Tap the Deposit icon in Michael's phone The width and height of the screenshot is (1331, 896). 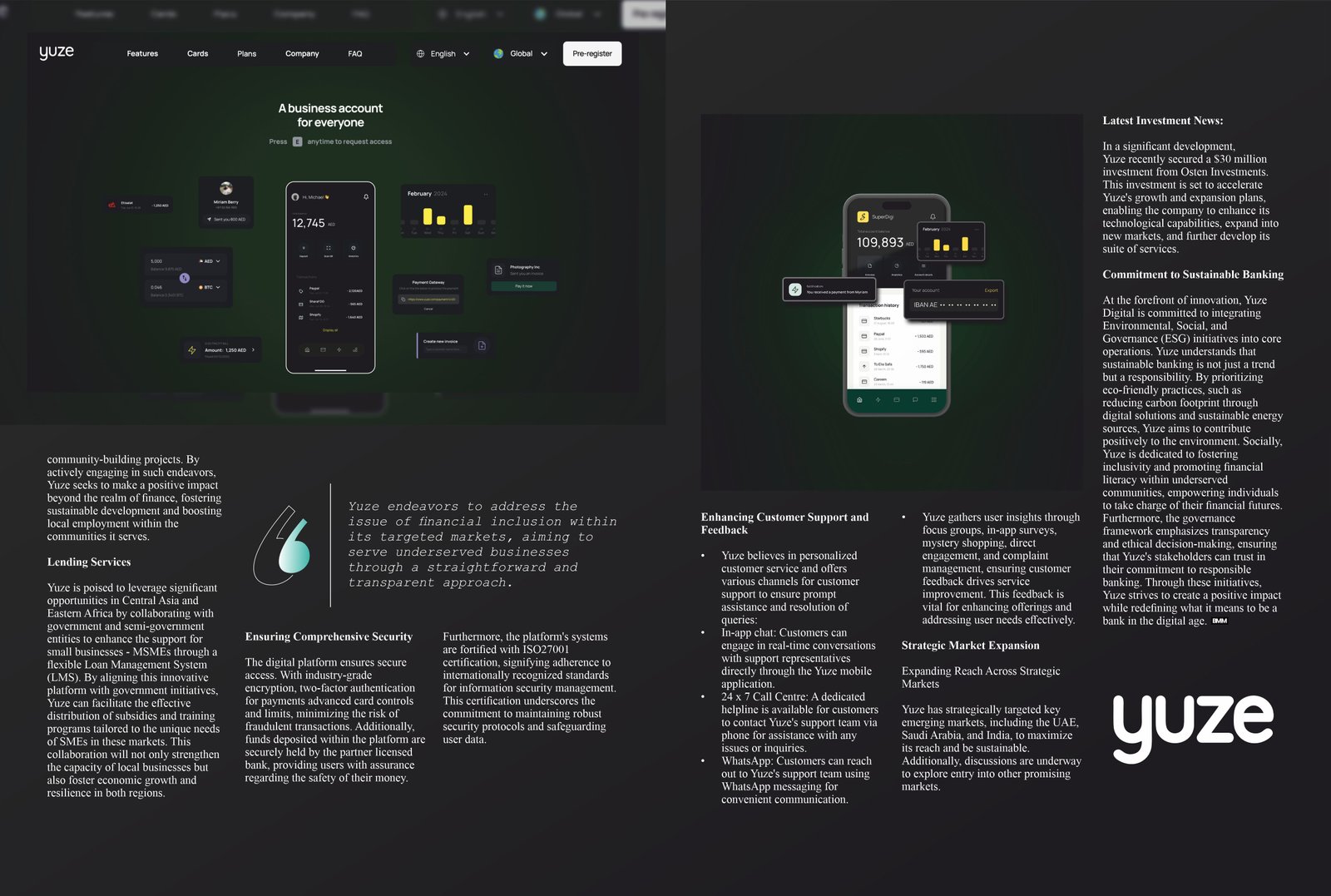(x=304, y=249)
